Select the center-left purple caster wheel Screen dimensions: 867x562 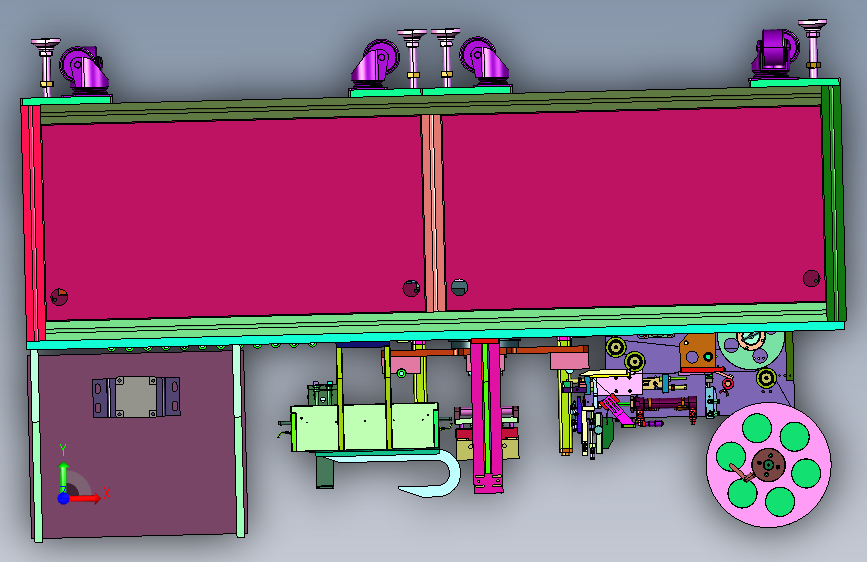pyautogui.click(x=376, y=64)
